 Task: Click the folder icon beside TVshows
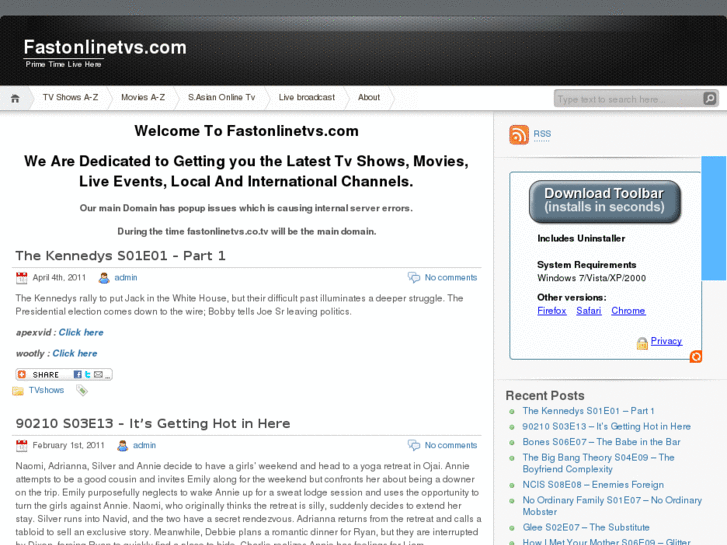(x=18, y=391)
